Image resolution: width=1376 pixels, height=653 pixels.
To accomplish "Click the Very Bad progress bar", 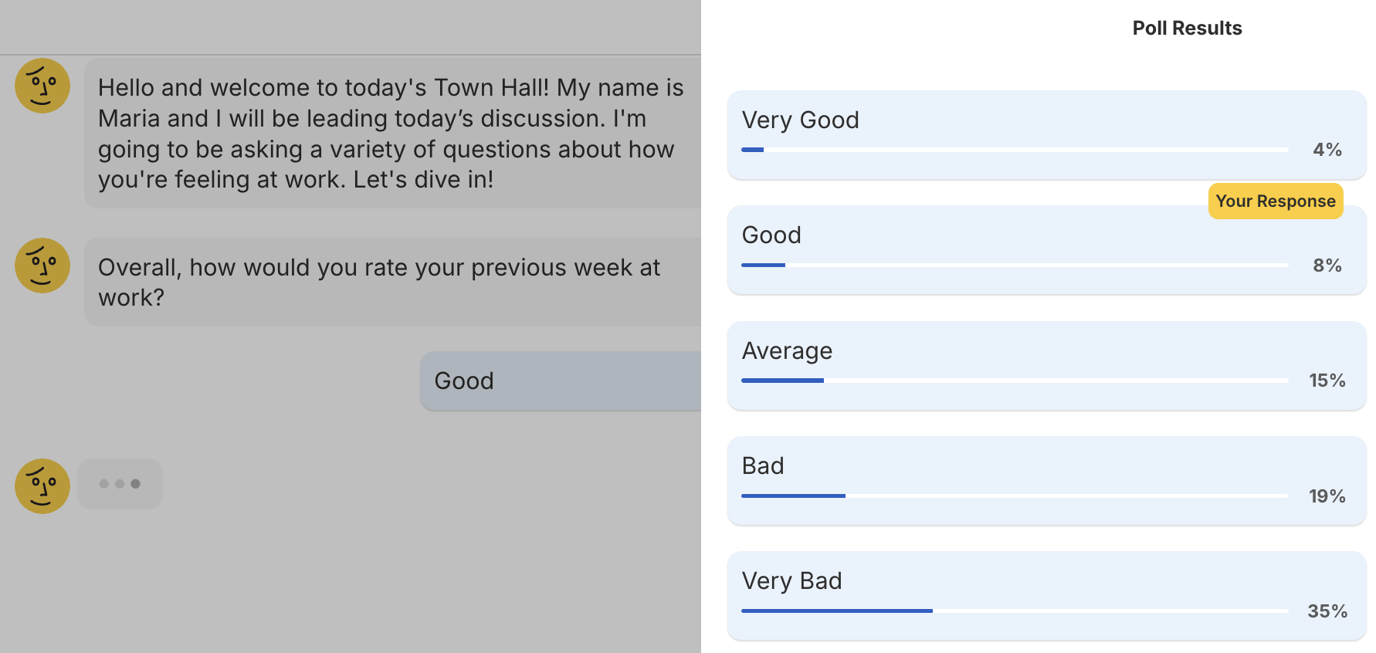I will 1014,610.
